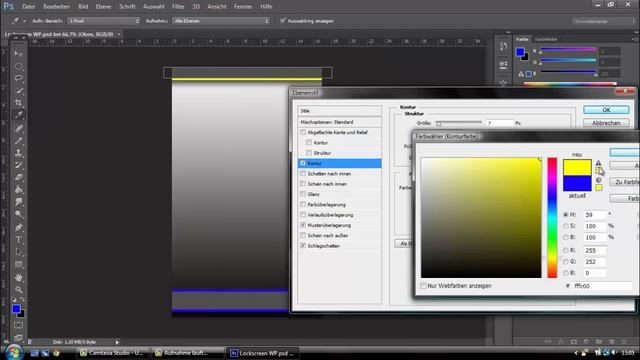Enable Abgeflachte Kante und Relief checkbox

[303, 132]
